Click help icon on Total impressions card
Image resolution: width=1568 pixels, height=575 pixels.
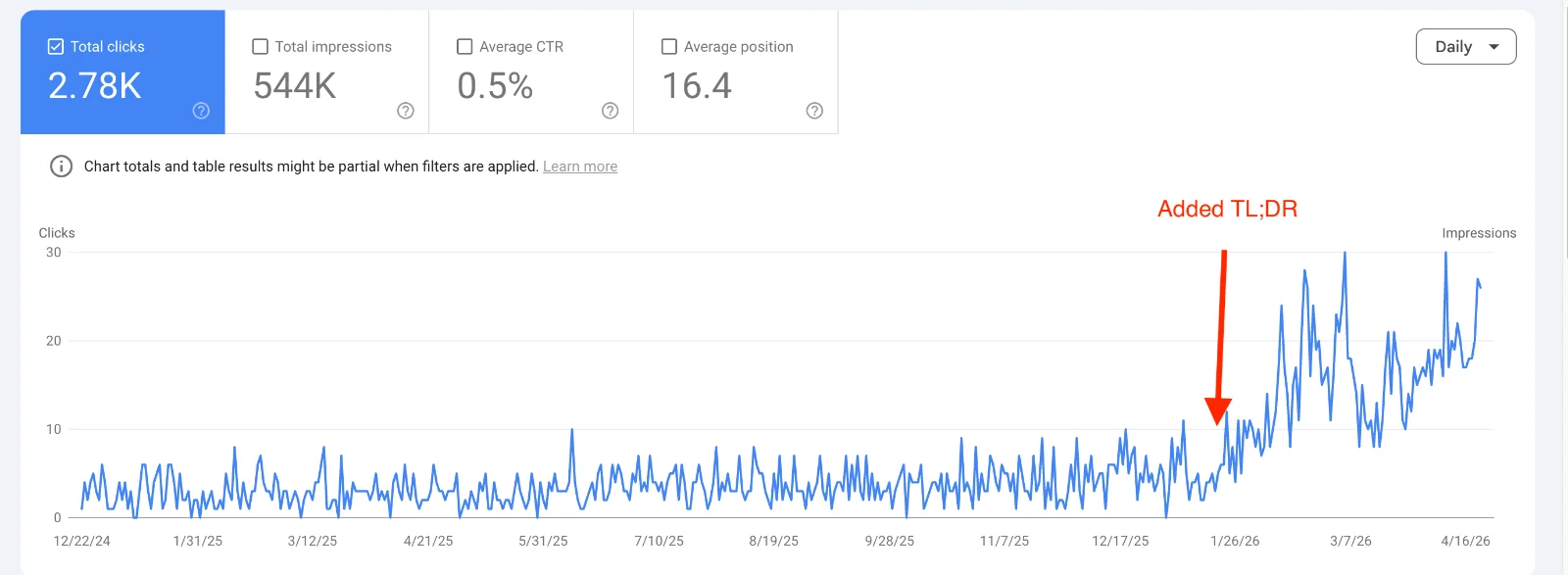(405, 111)
